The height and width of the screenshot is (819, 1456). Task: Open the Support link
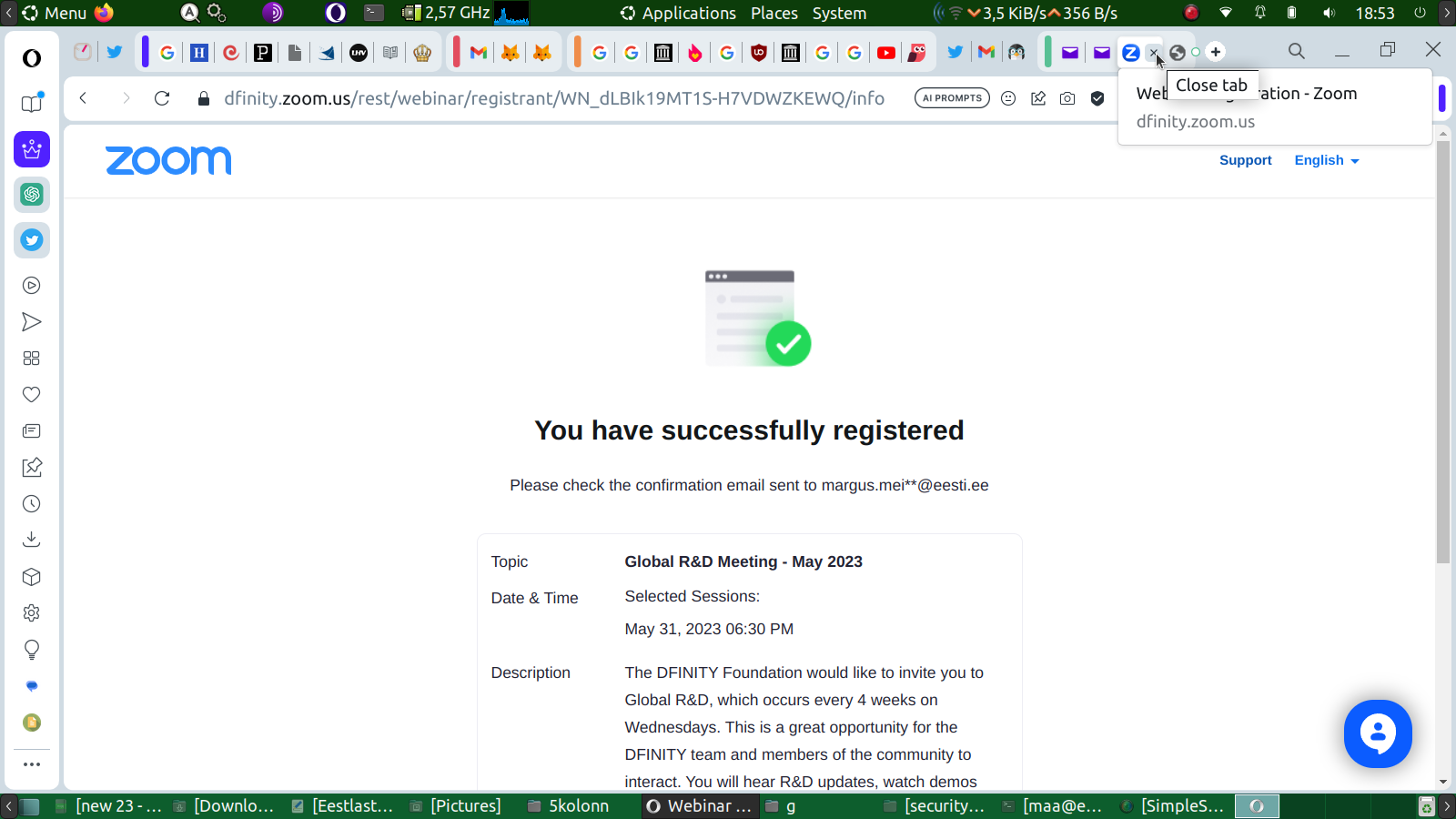[x=1246, y=160]
